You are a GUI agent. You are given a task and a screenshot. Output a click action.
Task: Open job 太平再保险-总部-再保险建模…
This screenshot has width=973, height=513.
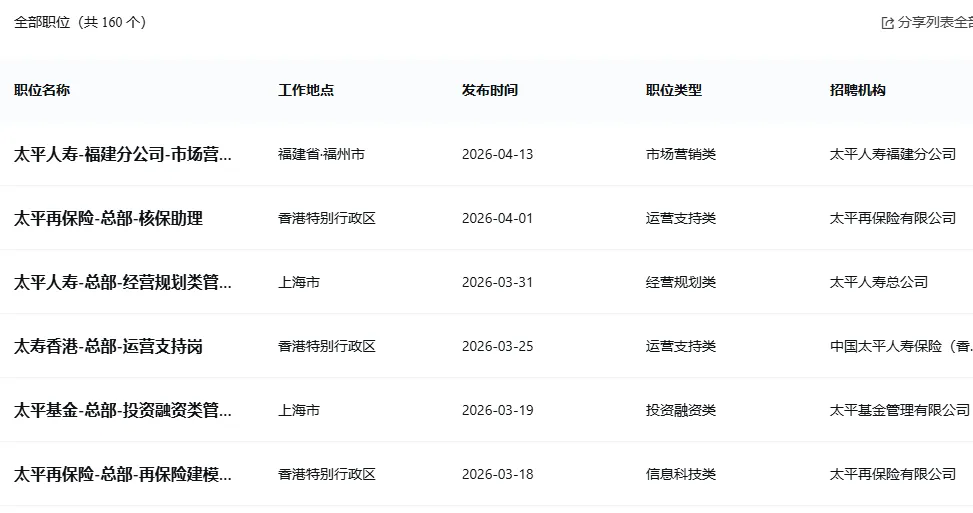[x=123, y=474]
